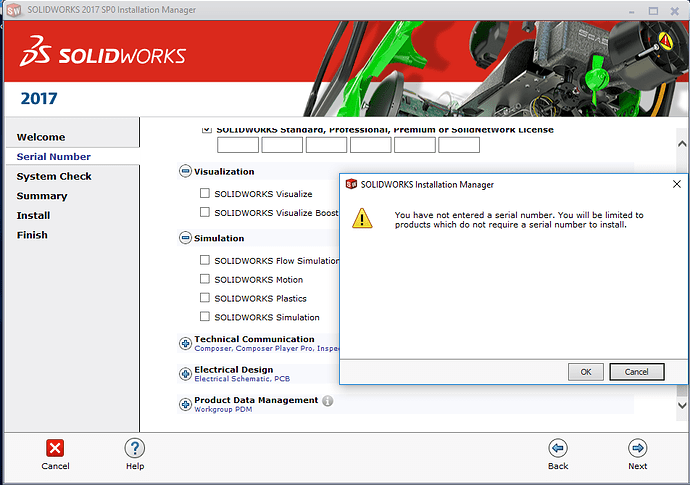Enable SOLIDWORKS Plastics checkbox
690x485 pixels.
point(205,298)
